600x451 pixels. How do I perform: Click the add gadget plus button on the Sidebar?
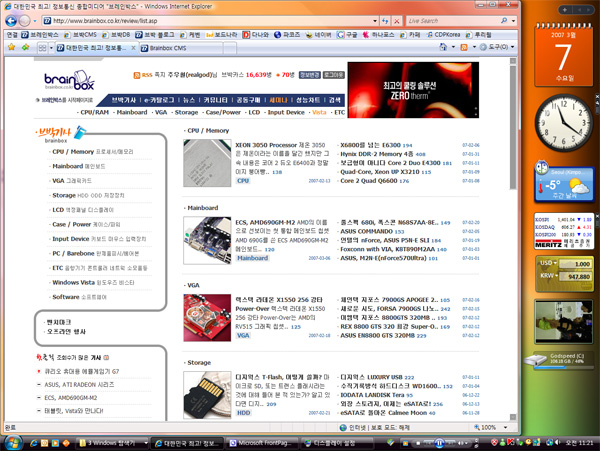[564, 10]
